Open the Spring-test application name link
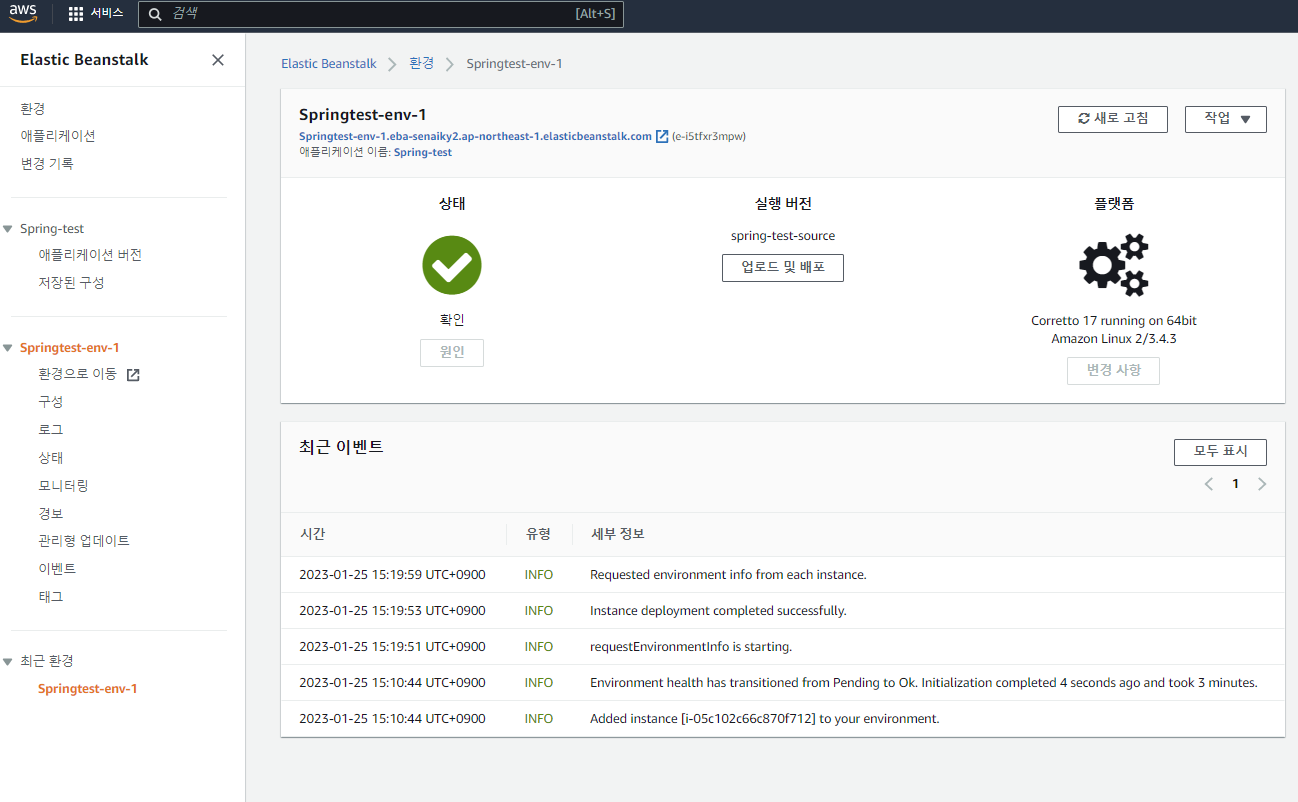1298x802 pixels. point(423,152)
